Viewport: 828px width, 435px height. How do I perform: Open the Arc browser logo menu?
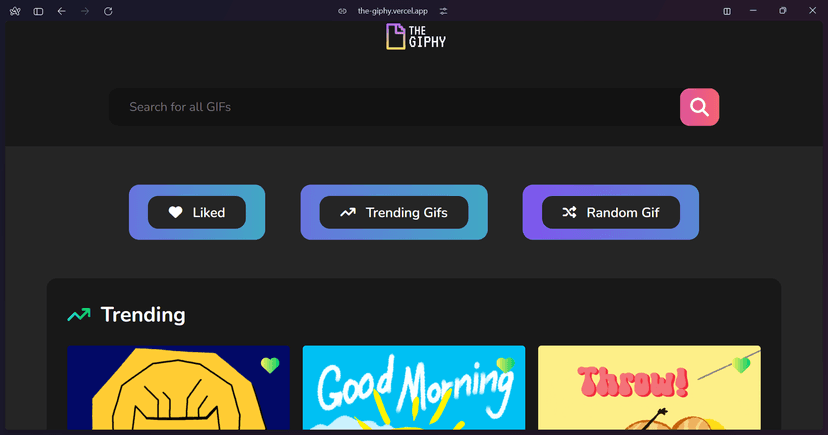pos(15,11)
